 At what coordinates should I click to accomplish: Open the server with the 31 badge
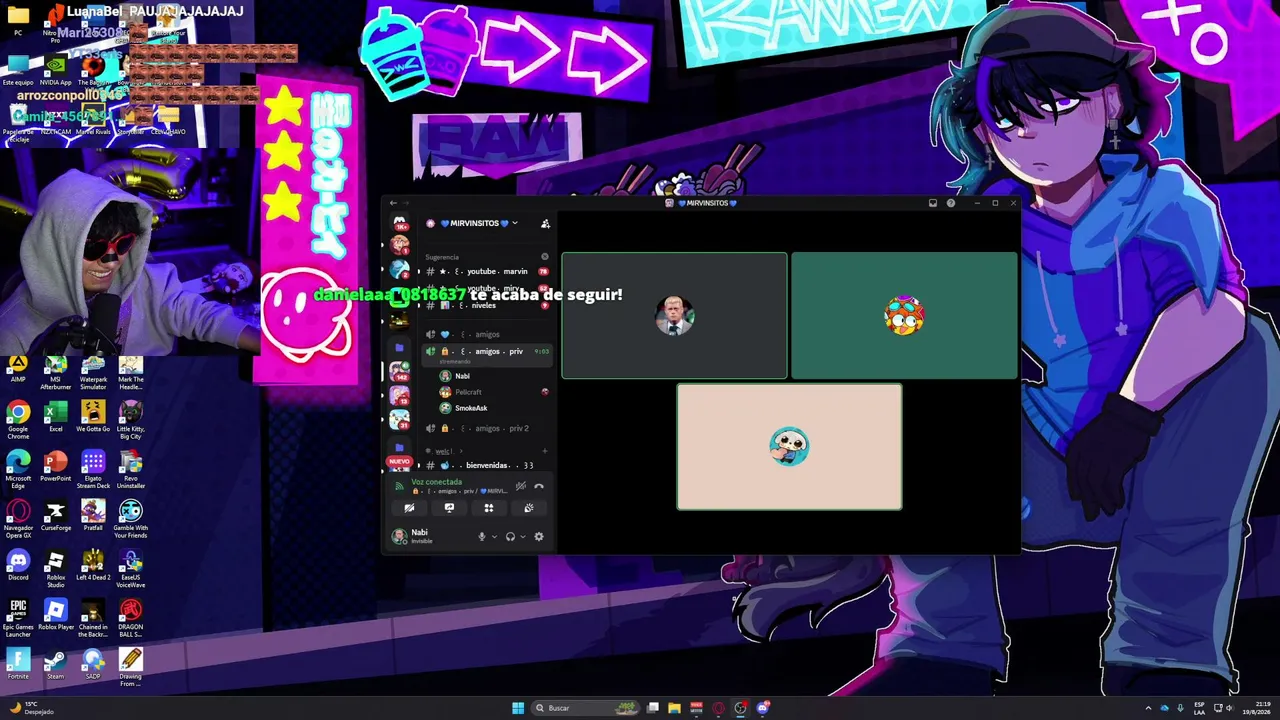399,420
